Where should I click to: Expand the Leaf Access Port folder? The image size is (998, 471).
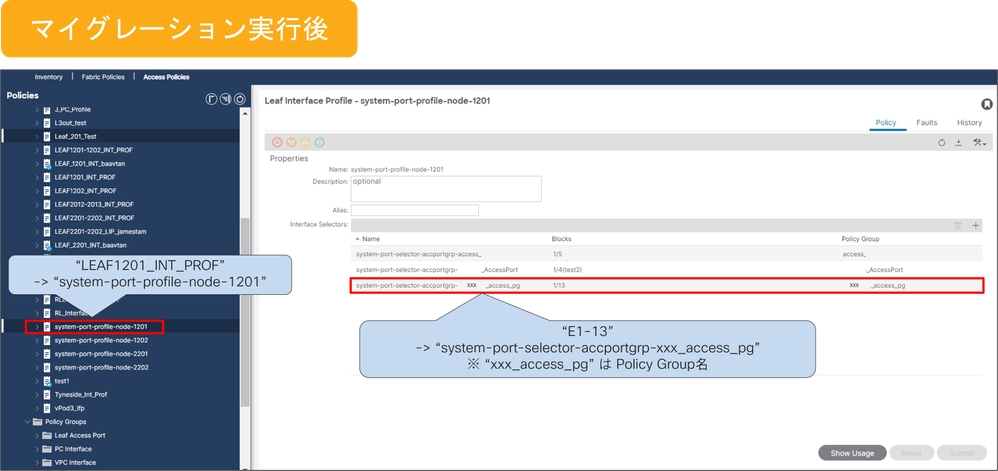37,435
